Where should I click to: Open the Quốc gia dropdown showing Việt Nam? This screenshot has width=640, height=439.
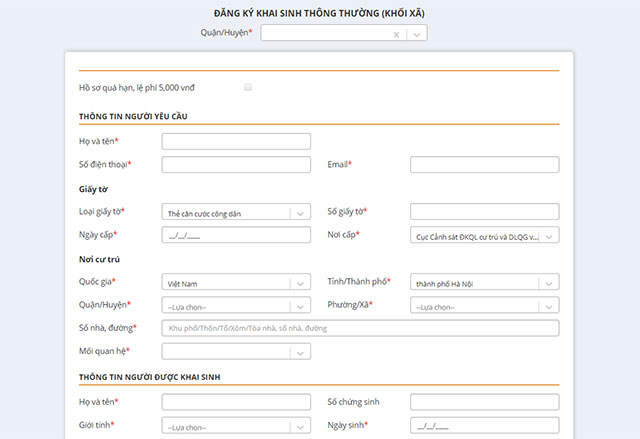pos(236,283)
